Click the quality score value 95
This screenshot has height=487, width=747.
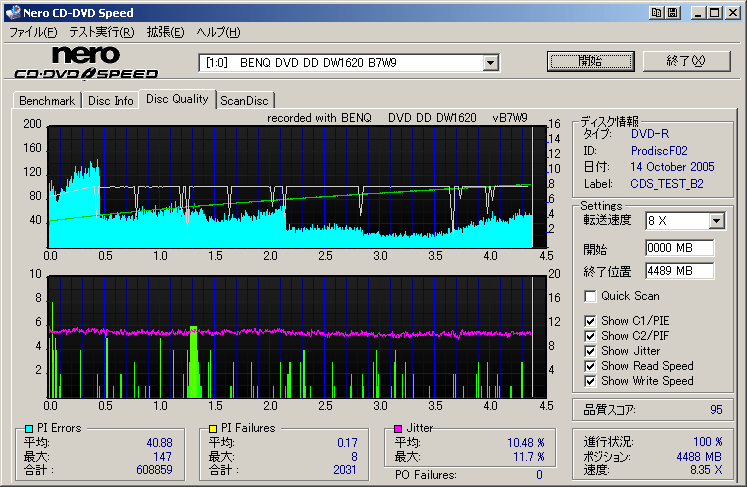coord(716,410)
